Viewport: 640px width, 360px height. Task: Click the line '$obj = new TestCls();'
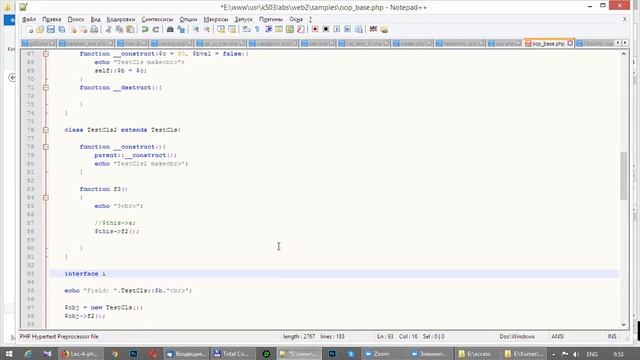(x=104, y=307)
